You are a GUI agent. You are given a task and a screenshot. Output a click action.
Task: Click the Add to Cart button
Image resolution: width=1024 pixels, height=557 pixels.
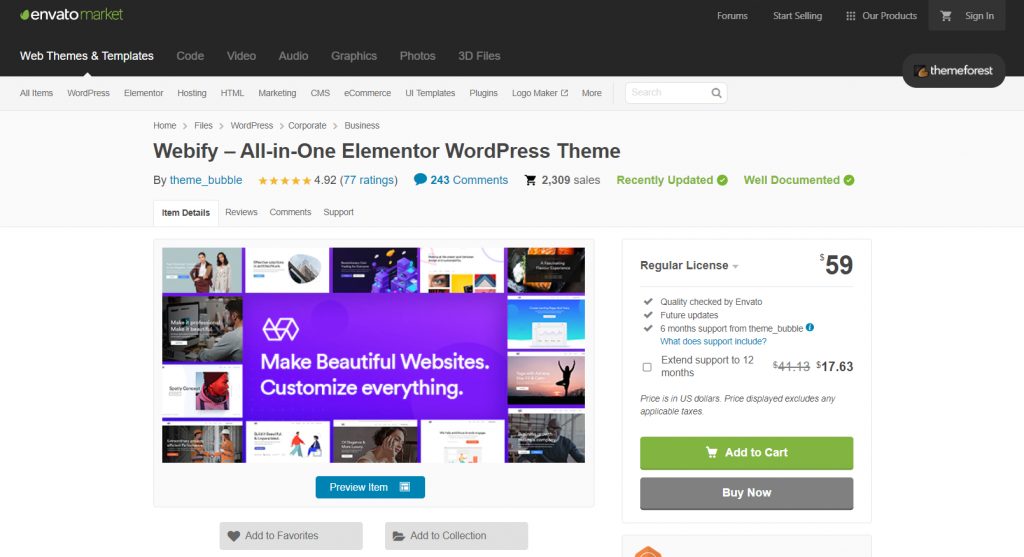[x=746, y=453]
